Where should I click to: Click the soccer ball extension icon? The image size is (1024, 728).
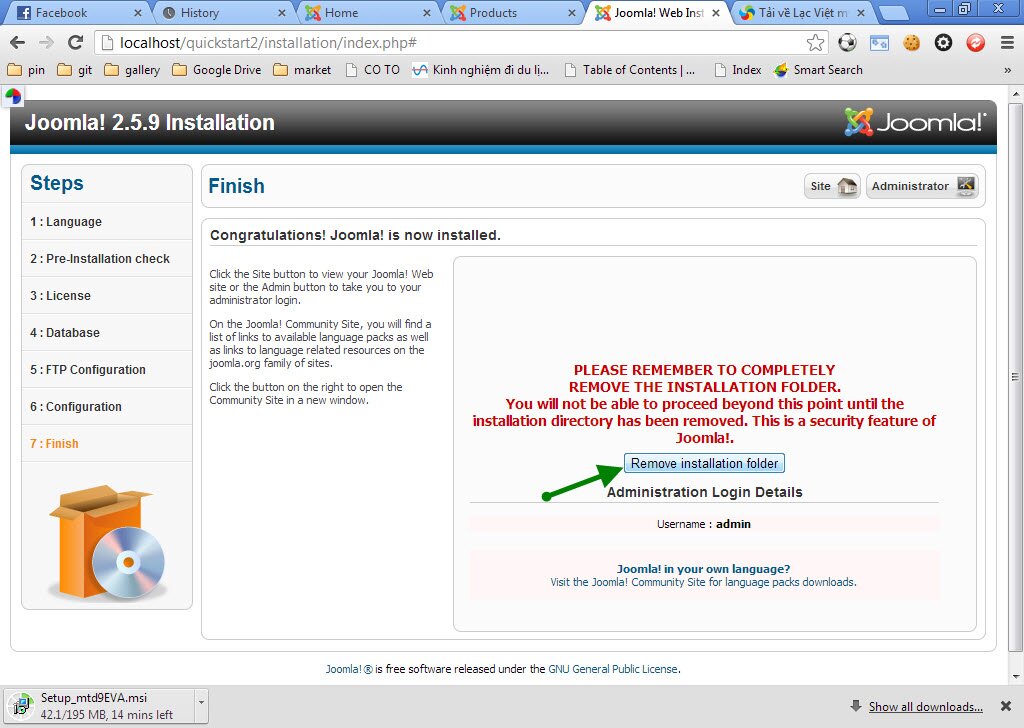tap(847, 42)
